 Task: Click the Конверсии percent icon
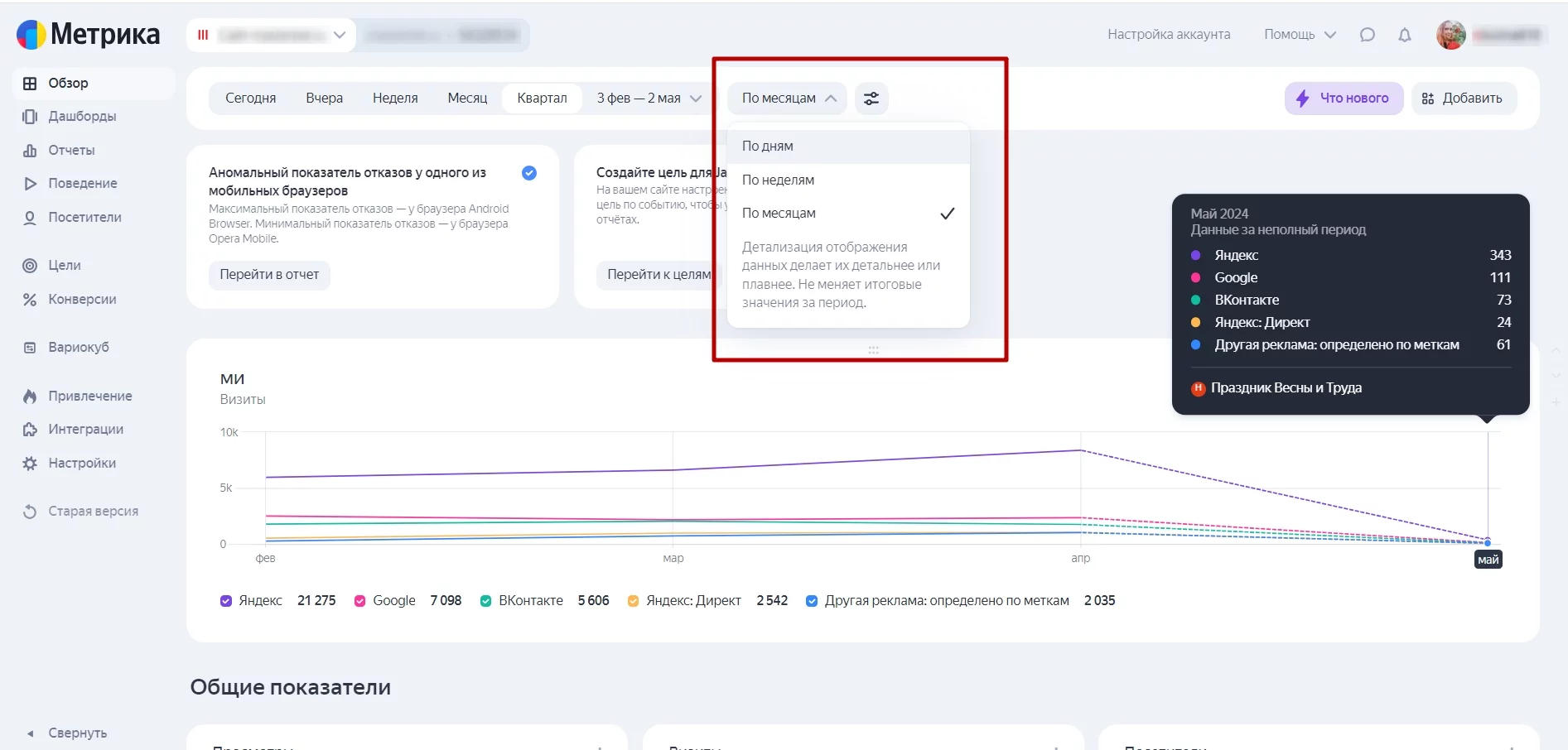coord(30,299)
